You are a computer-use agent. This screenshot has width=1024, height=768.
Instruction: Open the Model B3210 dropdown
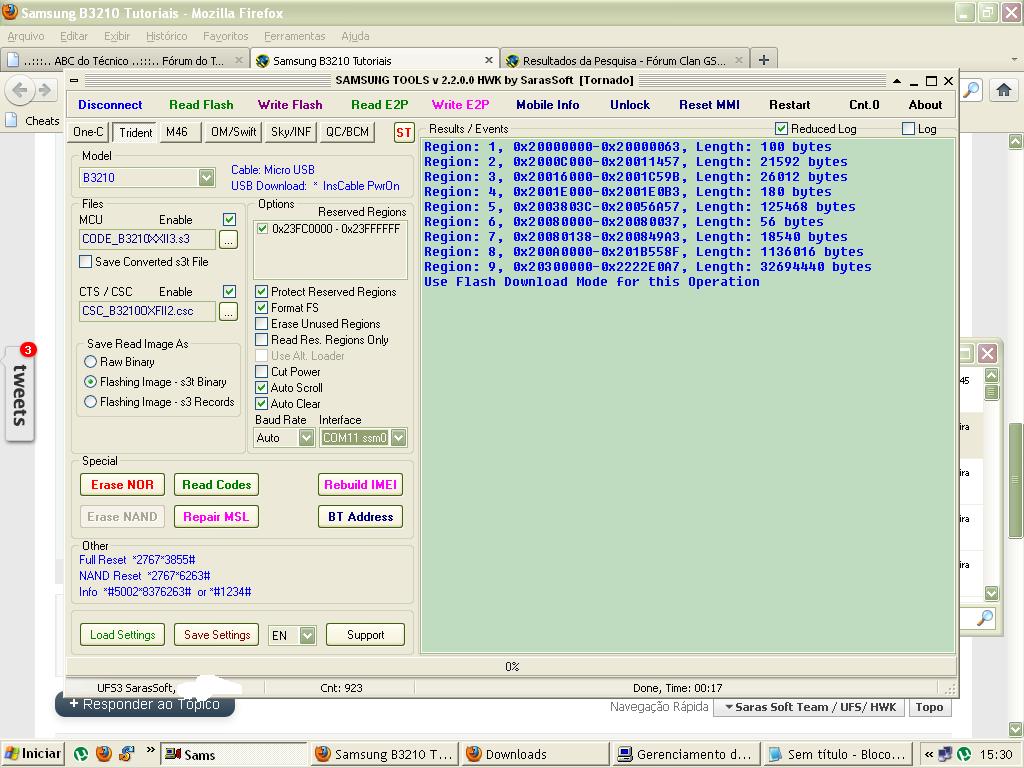(x=206, y=178)
